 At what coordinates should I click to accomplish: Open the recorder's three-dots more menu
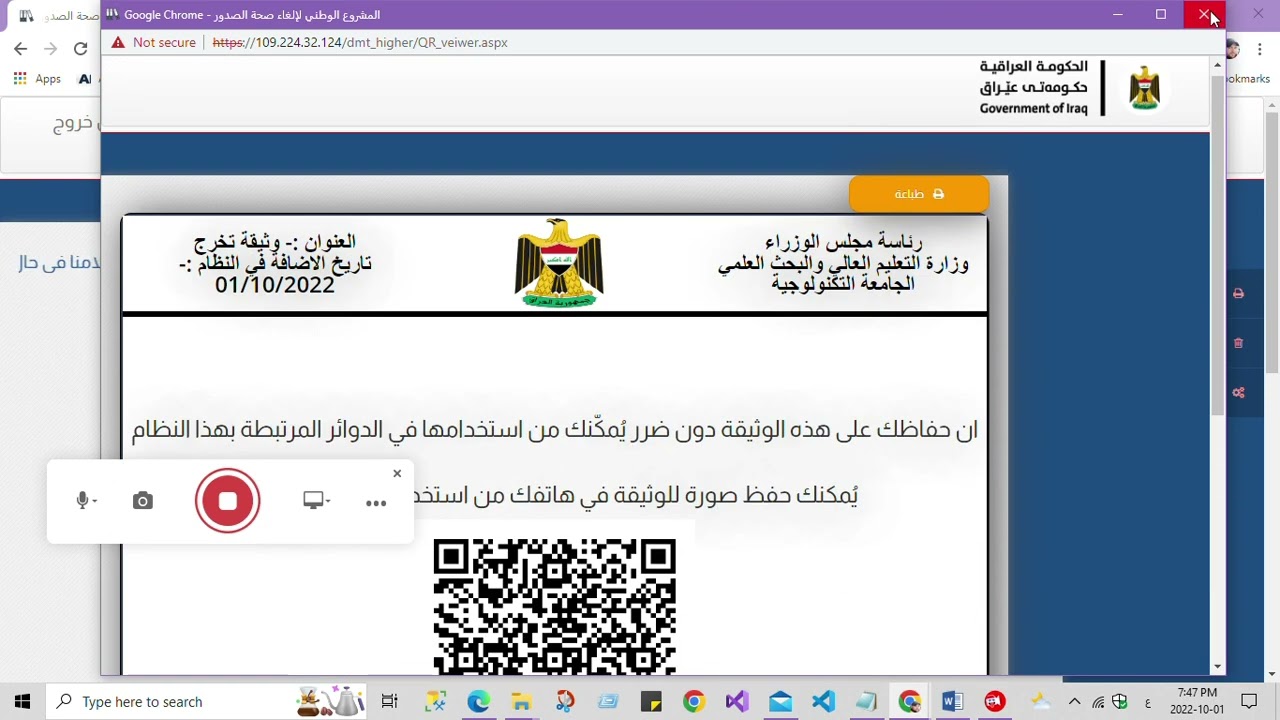pyautogui.click(x=376, y=503)
